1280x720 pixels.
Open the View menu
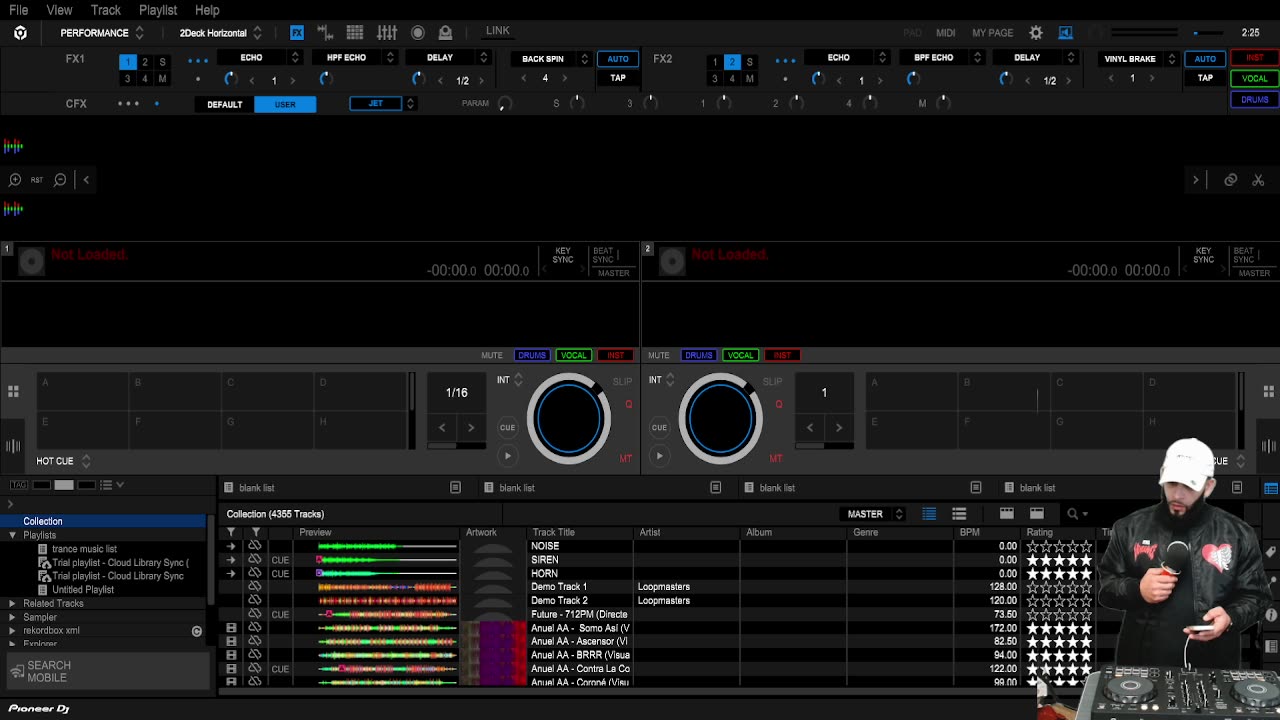59,10
